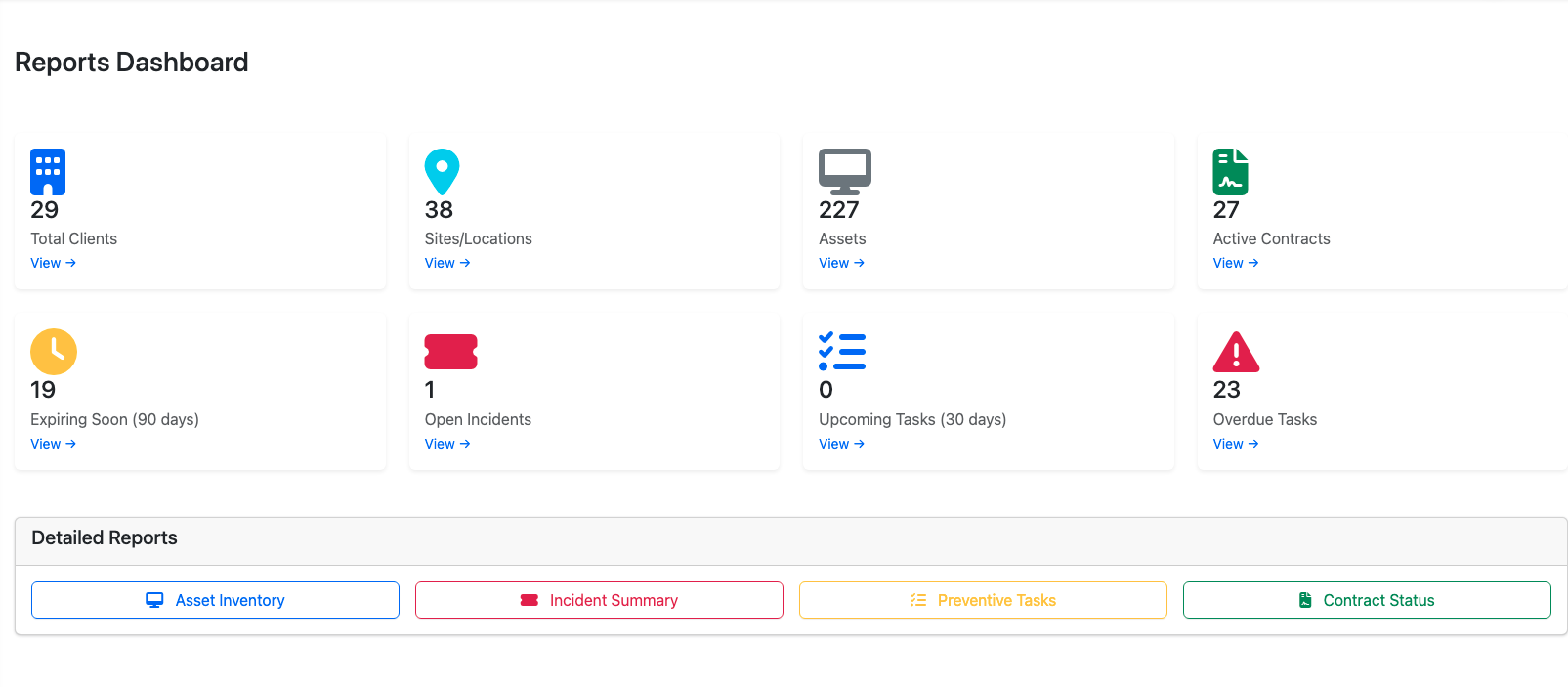Click the yellow list icon in Preventive Tasks button
The width and height of the screenshot is (1568, 687).
pyautogui.click(x=918, y=599)
